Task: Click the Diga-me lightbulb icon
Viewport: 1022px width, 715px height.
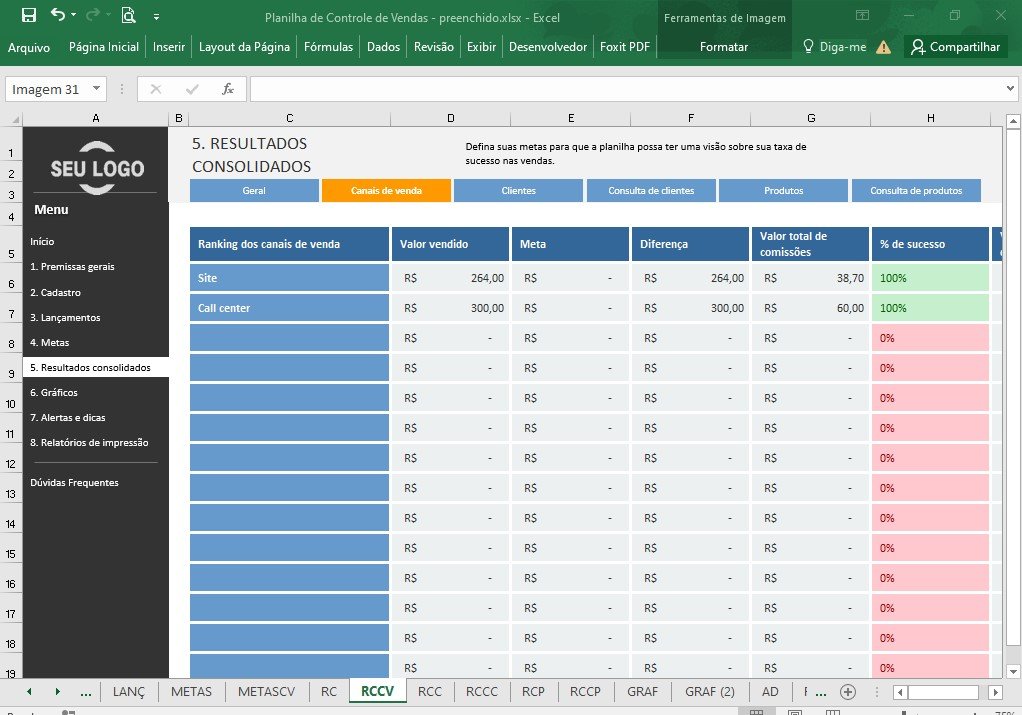Action: coord(808,46)
